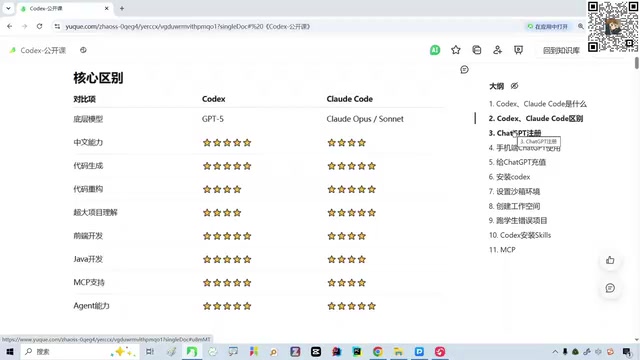Click the 代码重构 row label
This screenshot has width=640, height=360.
[x=88, y=189]
